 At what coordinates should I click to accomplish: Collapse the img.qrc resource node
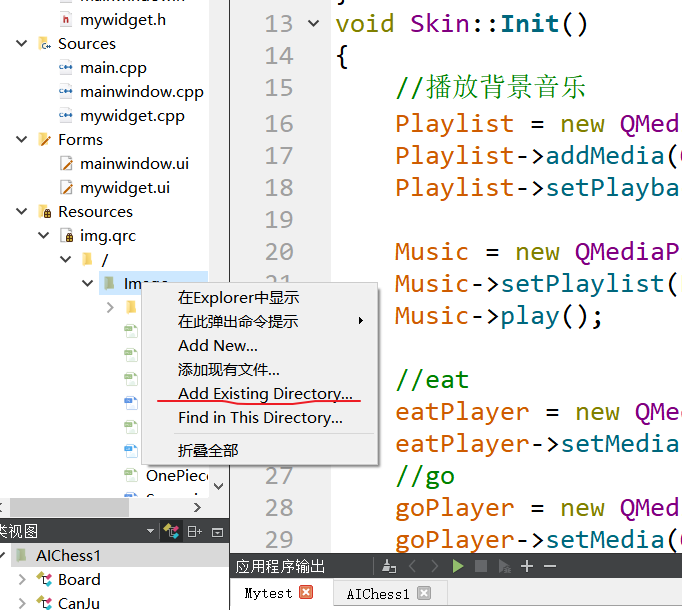(43, 235)
